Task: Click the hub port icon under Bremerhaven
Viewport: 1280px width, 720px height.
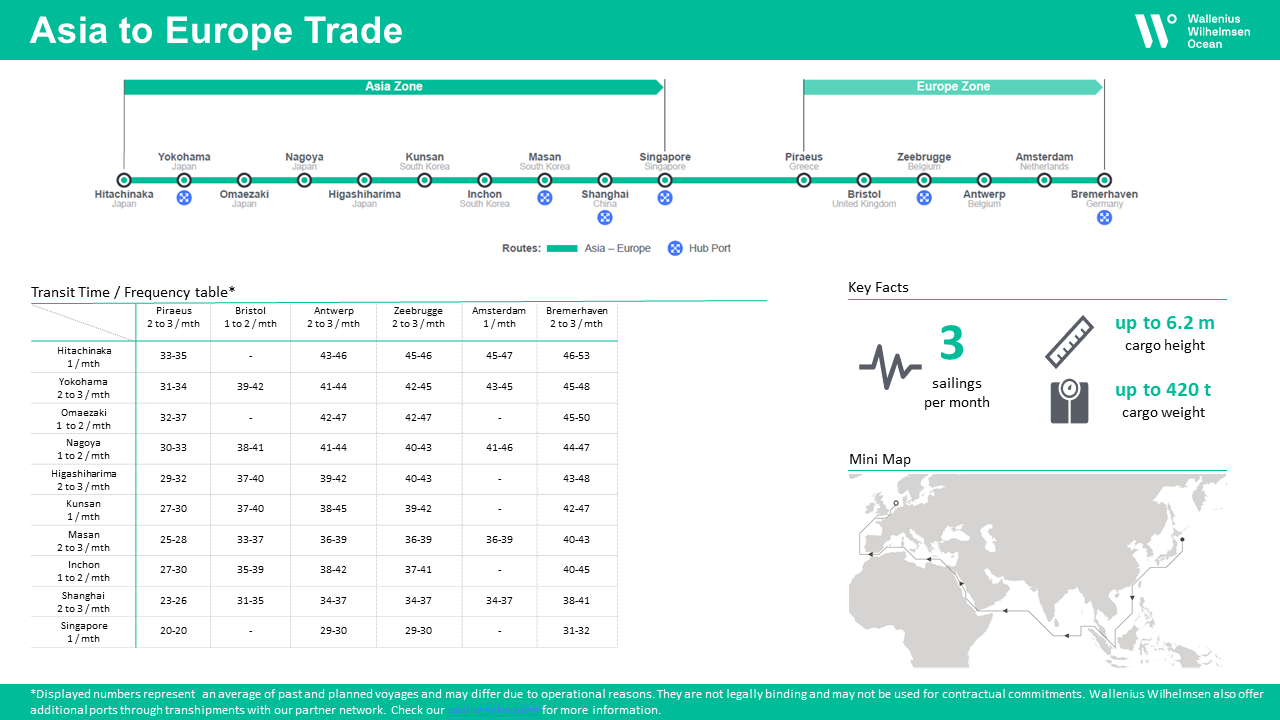Action: tap(1104, 217)
